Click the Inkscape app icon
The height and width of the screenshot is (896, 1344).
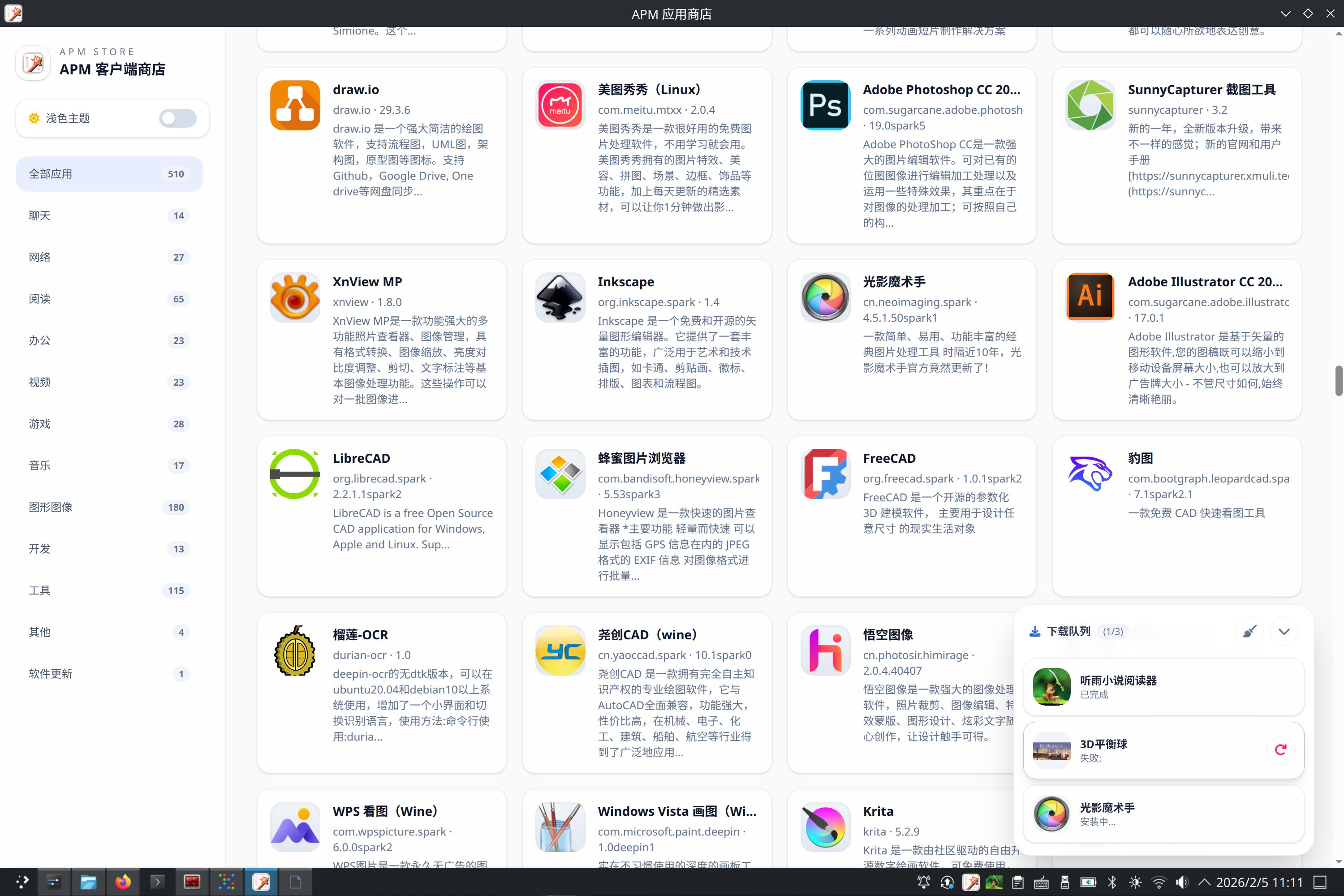click(560, 297)
